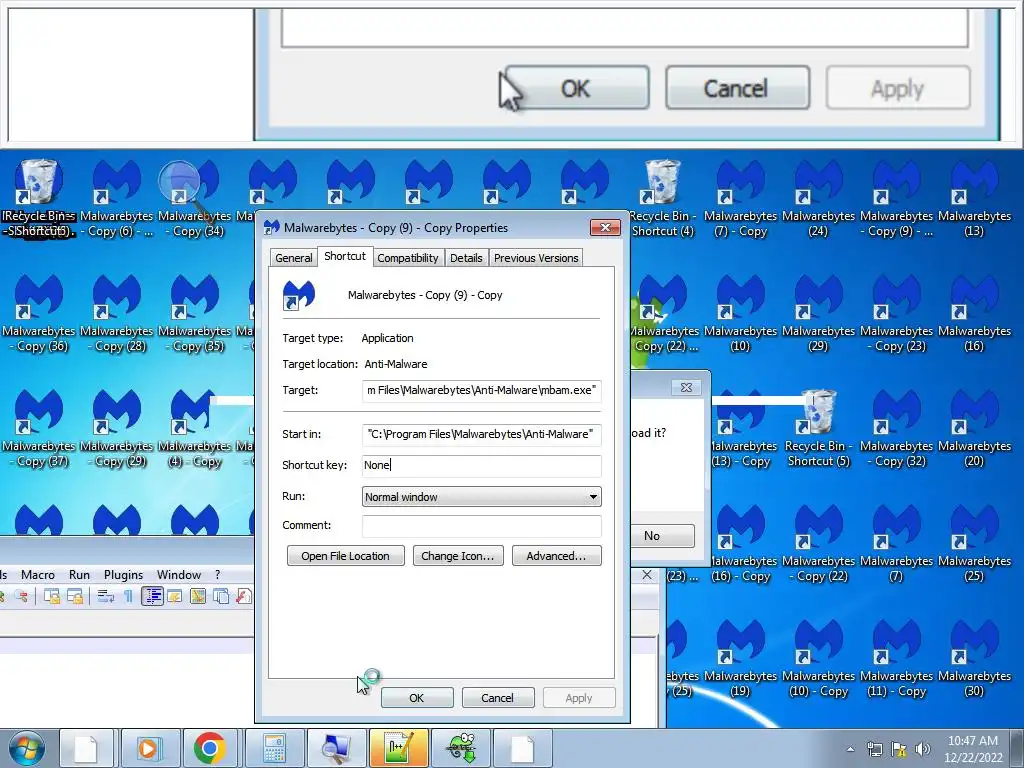The height and width of the screenshot is (768, 1024).
Task: Switch to the General tab
Action: point(294,258)
